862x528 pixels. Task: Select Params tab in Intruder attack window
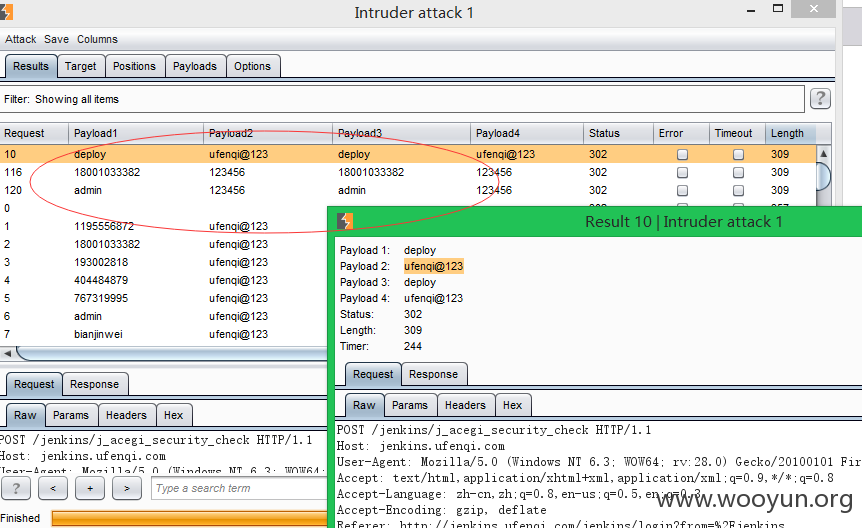[x=71, y=415]
